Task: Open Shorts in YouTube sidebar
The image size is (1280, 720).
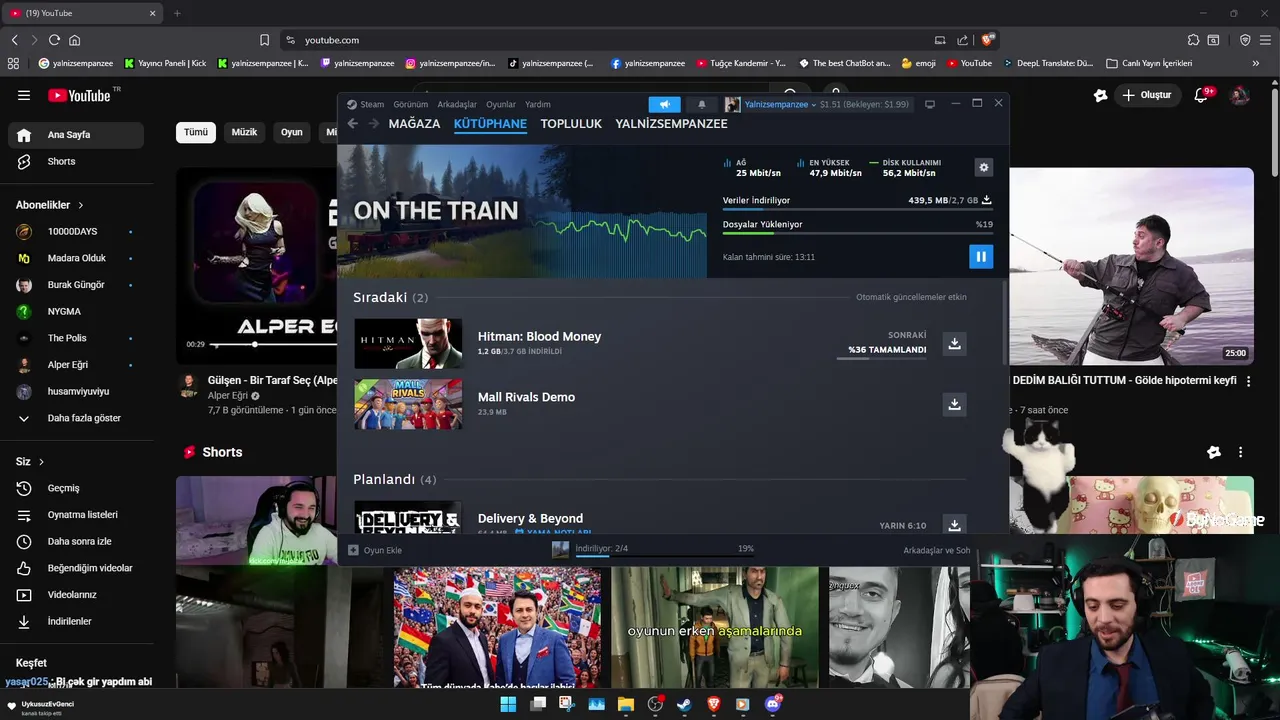Action: (76, 161)
